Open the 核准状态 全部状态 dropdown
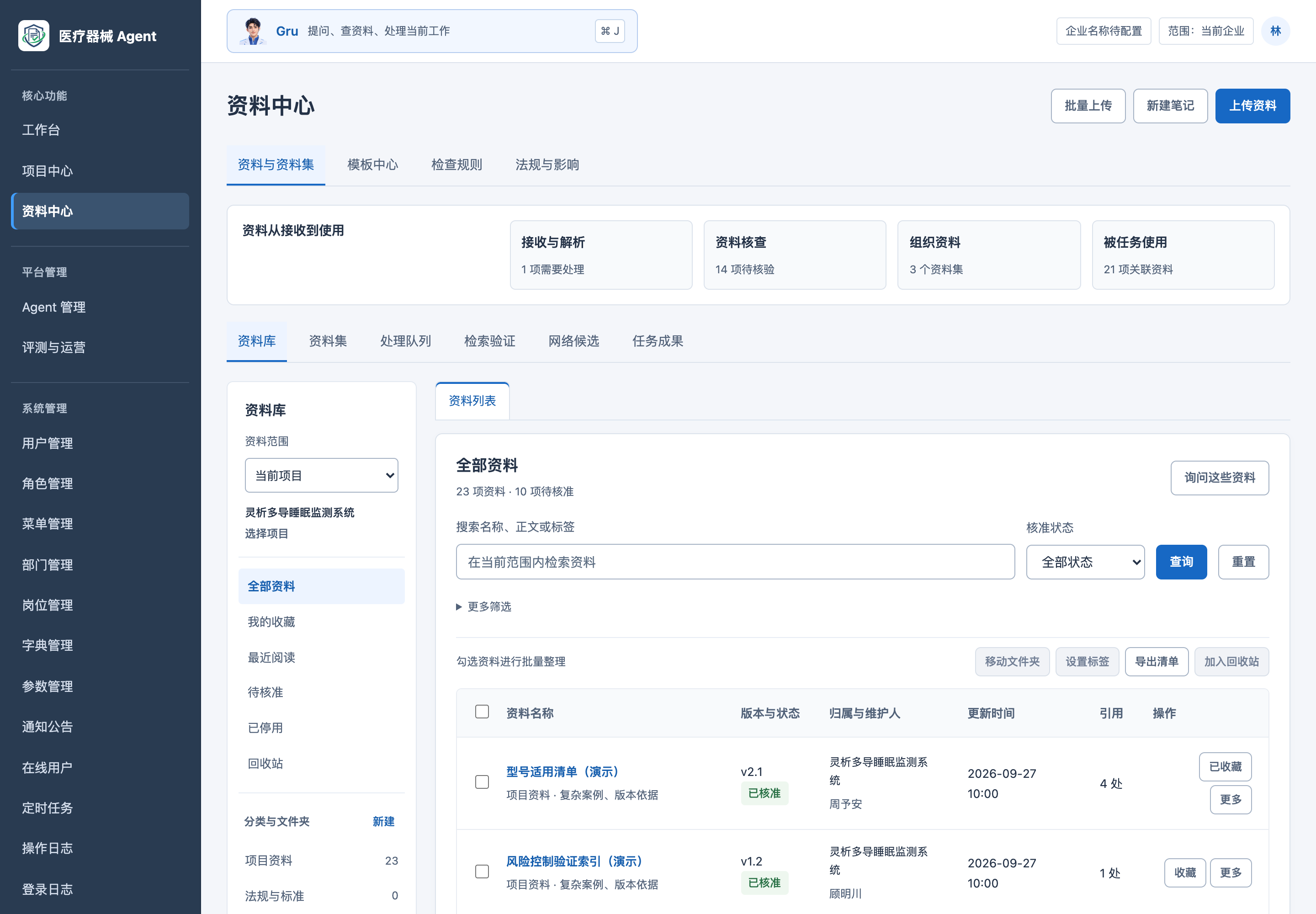This screenshot has width=1316, height=914. click(x=1085, y=562)
